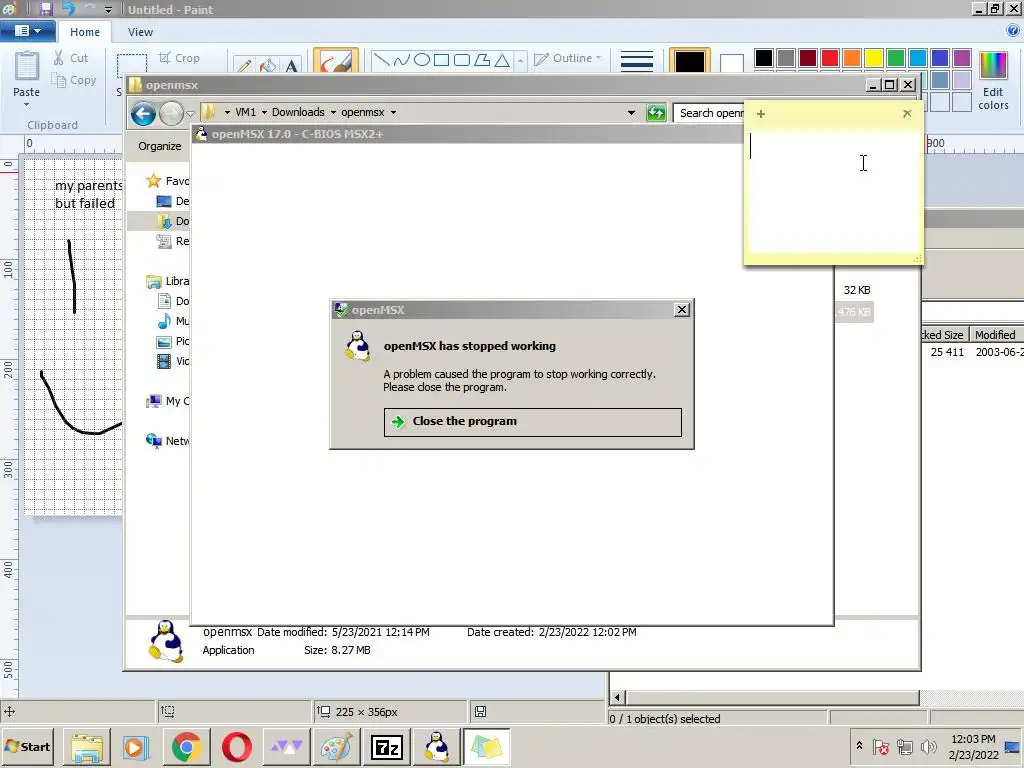Viewport: 1024px width, 768px height.
Task: Switch to the Home ribbon tab
Action: click(x=85, y=32)
